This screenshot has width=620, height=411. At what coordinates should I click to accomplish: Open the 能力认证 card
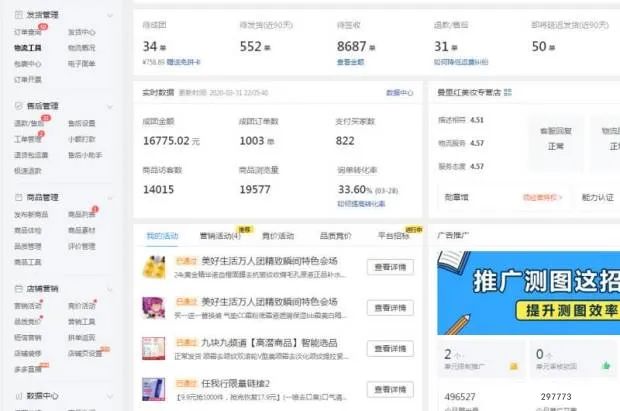click(597, 197)
